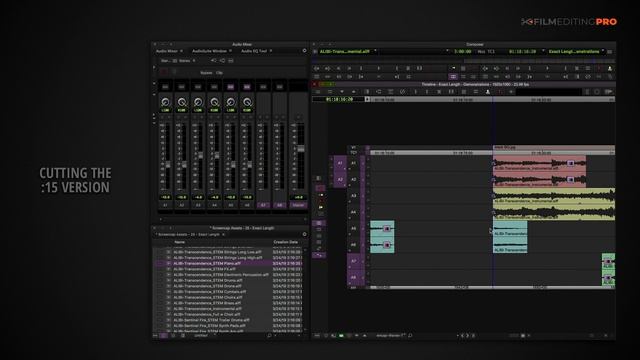Open the record sequence name dropdown in Composer
The image size is (640, 360).
click(x=603, y=51)
